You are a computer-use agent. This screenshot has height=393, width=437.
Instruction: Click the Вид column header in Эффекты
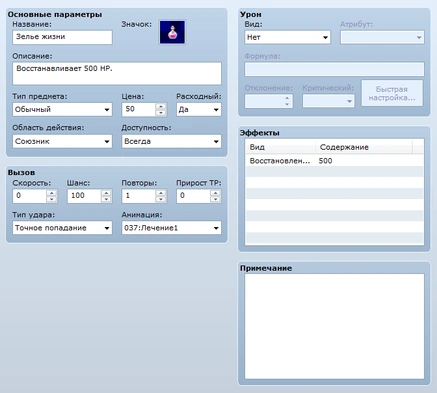(280, 147)
